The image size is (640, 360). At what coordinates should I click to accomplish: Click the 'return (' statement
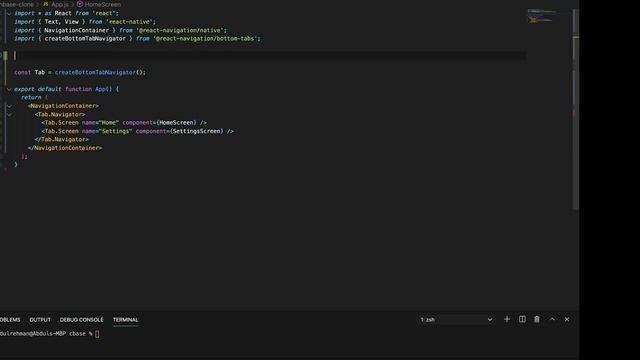[34, 97]
